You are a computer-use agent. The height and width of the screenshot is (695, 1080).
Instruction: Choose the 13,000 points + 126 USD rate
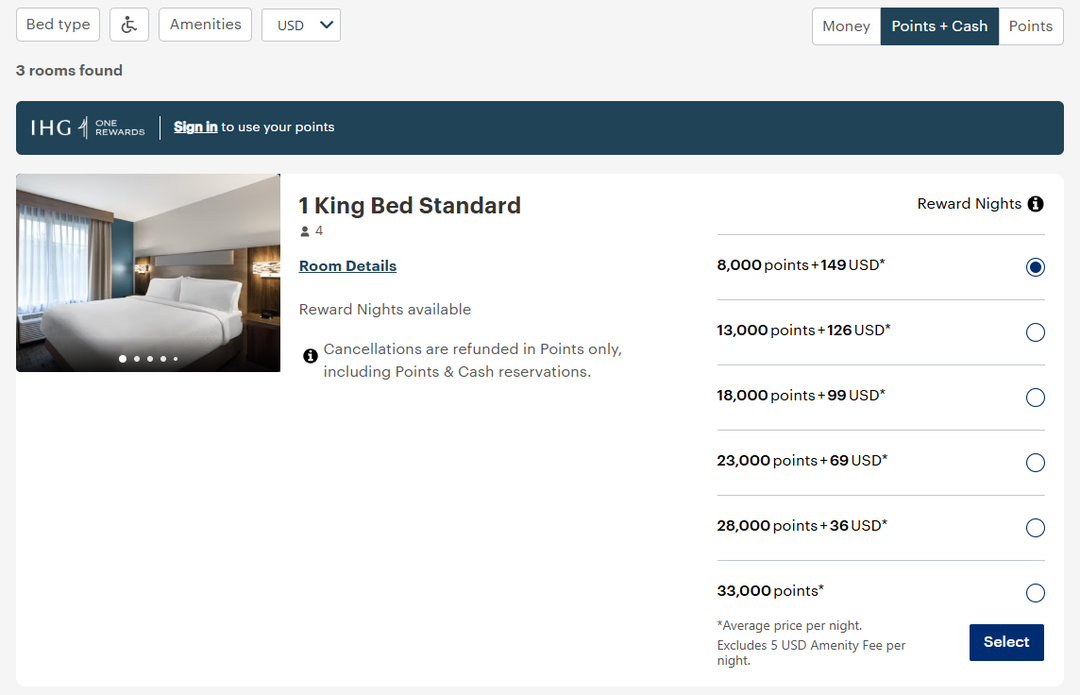[1035, 332]
